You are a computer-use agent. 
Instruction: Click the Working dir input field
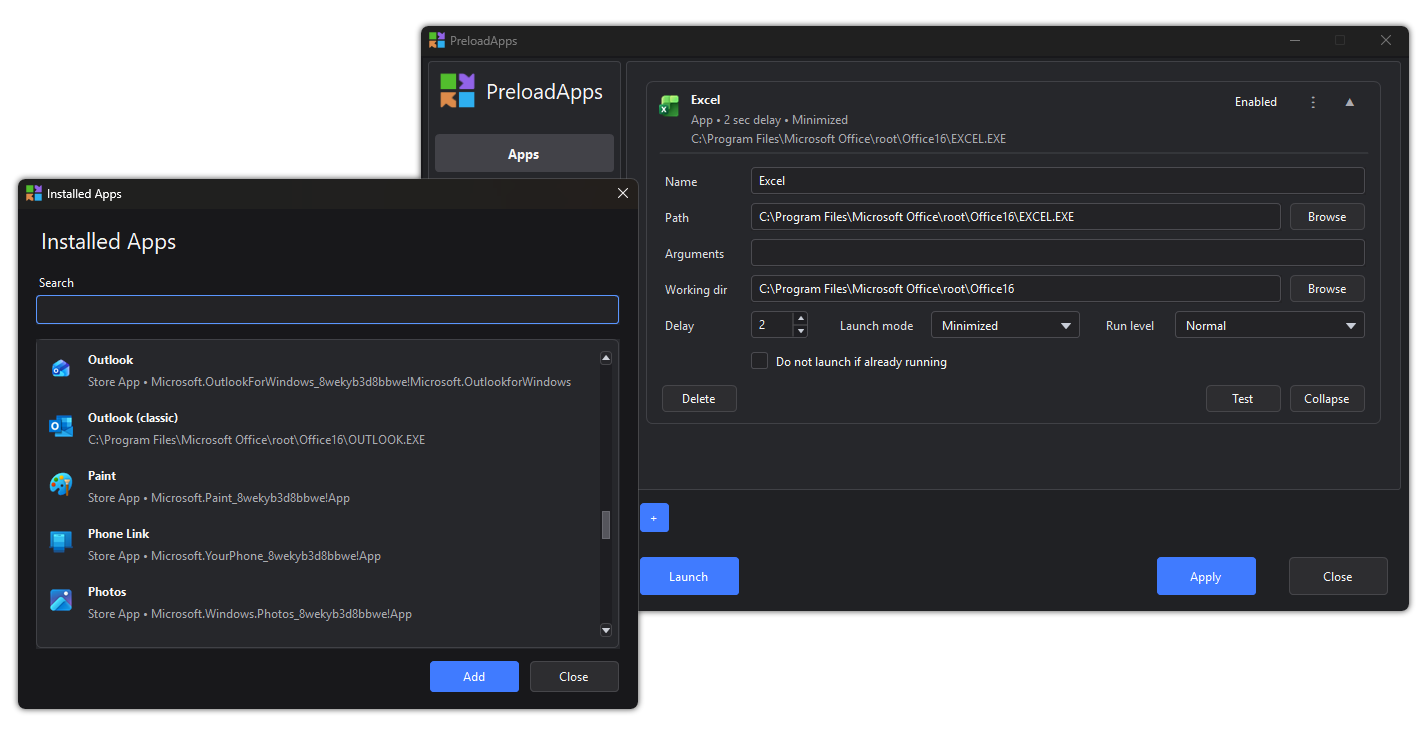(1016, 289)
